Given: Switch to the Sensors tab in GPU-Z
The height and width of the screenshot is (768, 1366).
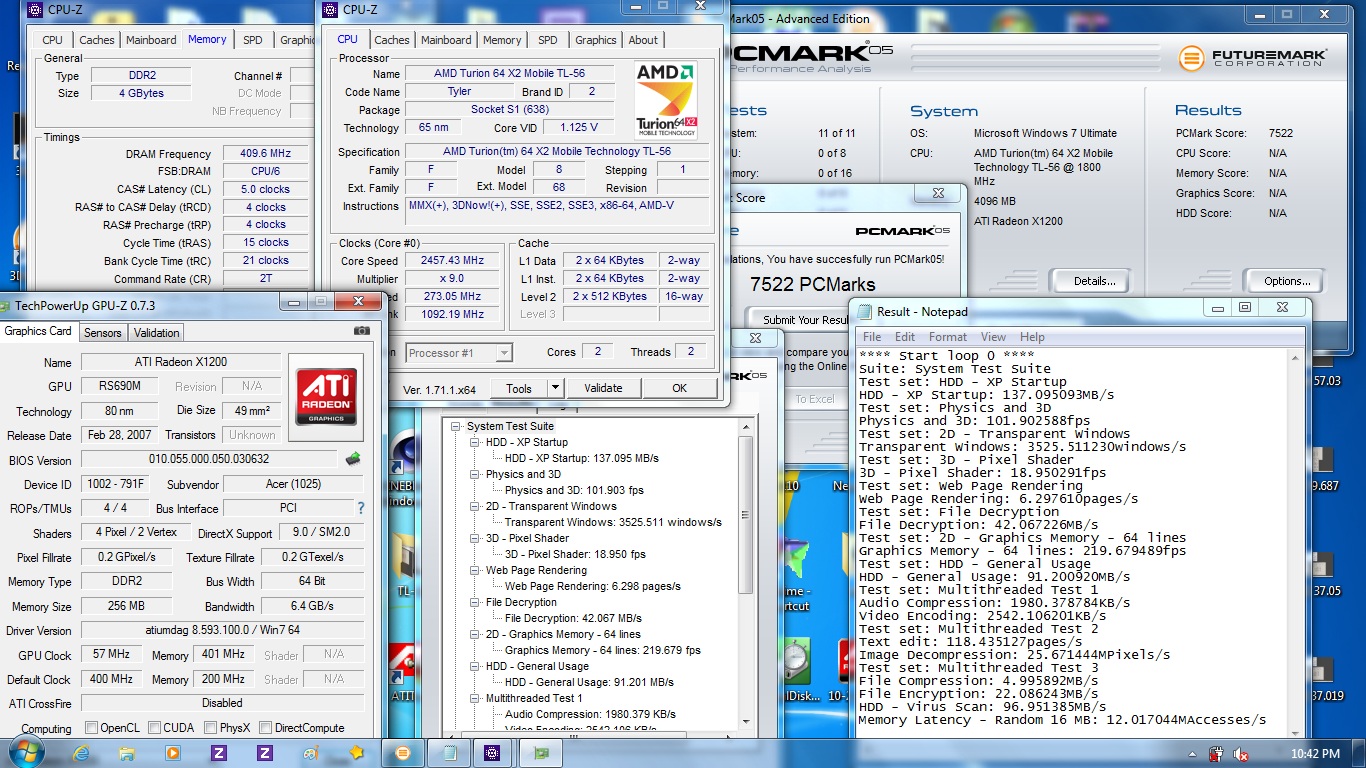Looking at the screenshot, I should click(103, 333).
